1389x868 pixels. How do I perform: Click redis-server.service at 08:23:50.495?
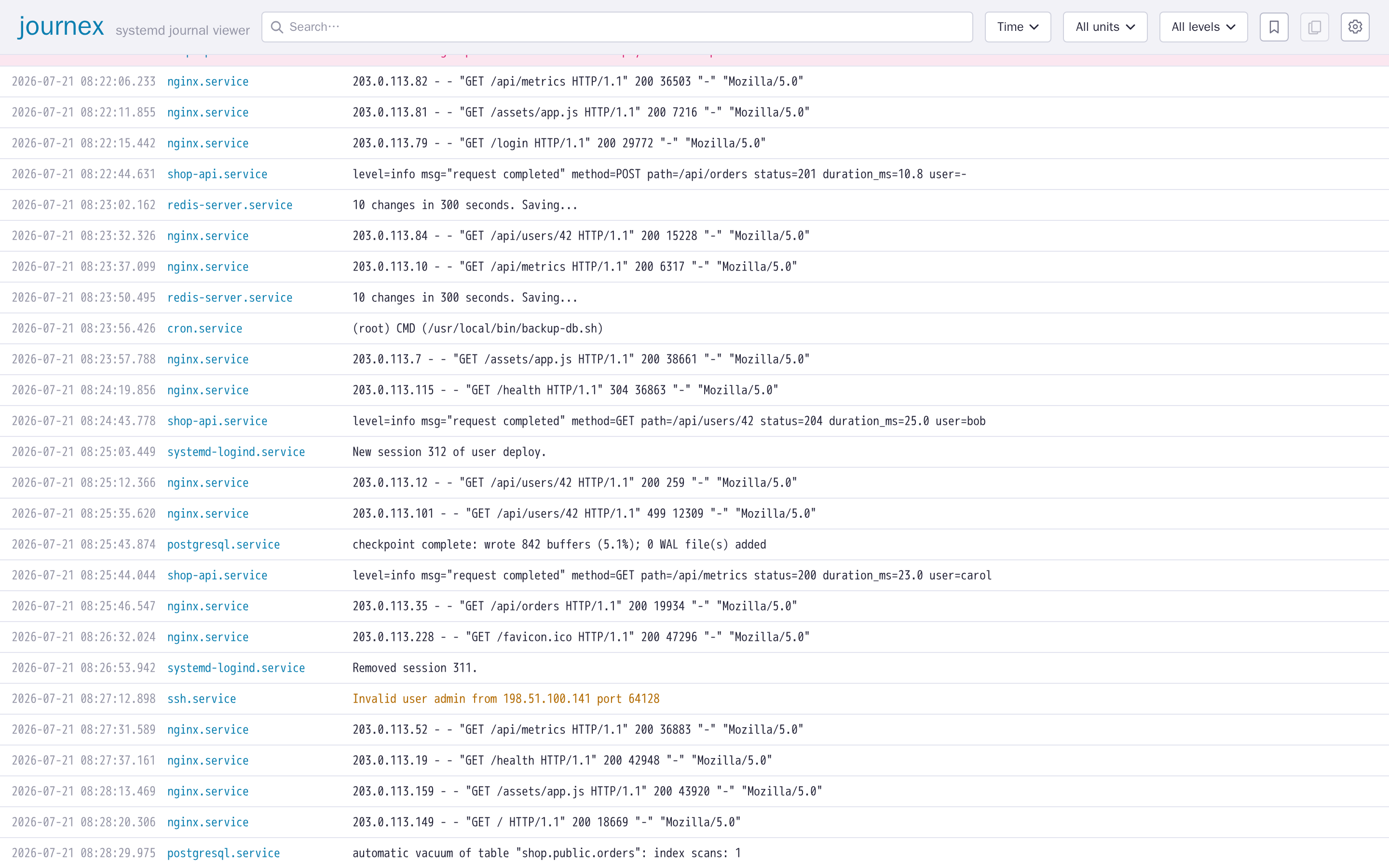(230, 298)
